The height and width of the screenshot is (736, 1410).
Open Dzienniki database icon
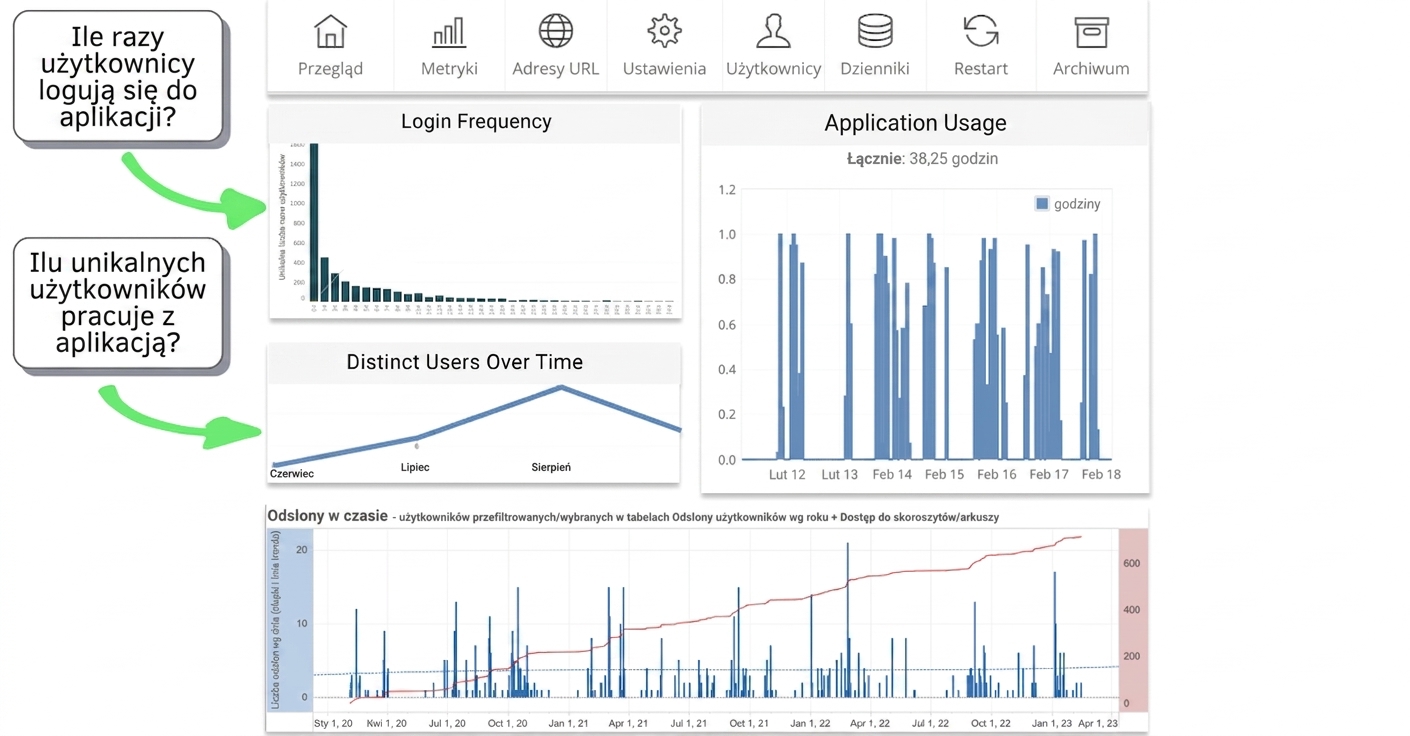pos(875,32)
